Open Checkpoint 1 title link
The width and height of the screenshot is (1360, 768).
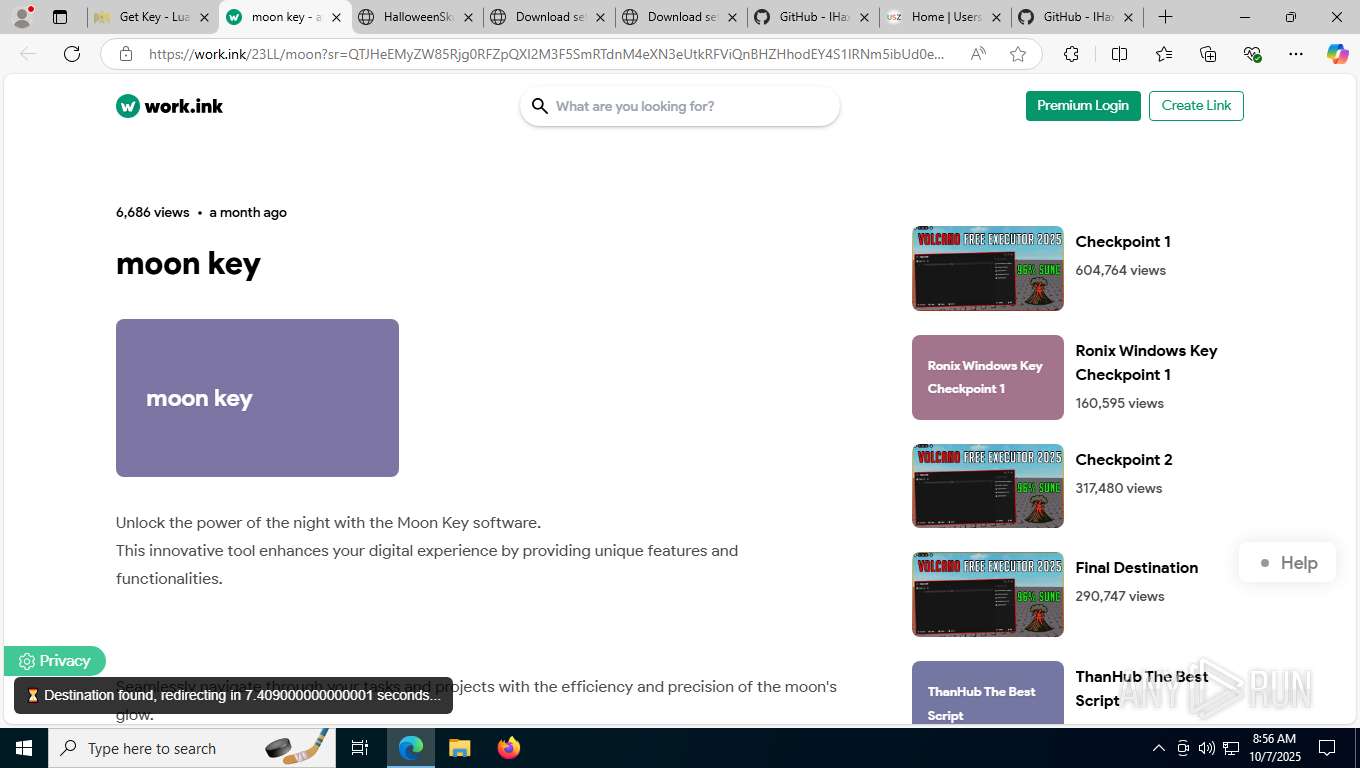coord(1123,242)
